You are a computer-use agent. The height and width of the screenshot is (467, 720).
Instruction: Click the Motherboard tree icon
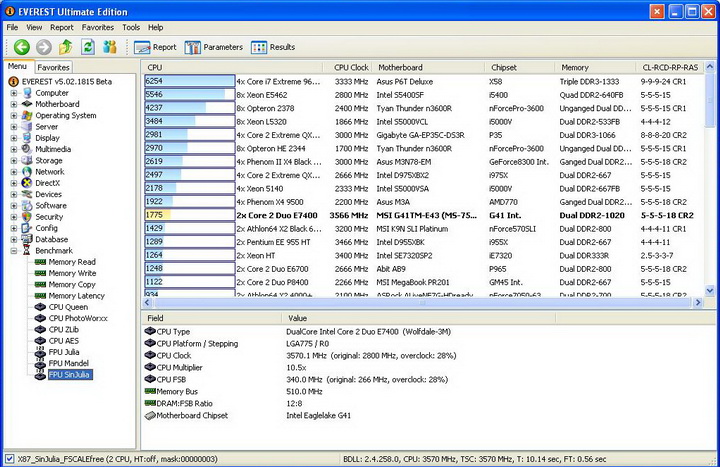27,104
